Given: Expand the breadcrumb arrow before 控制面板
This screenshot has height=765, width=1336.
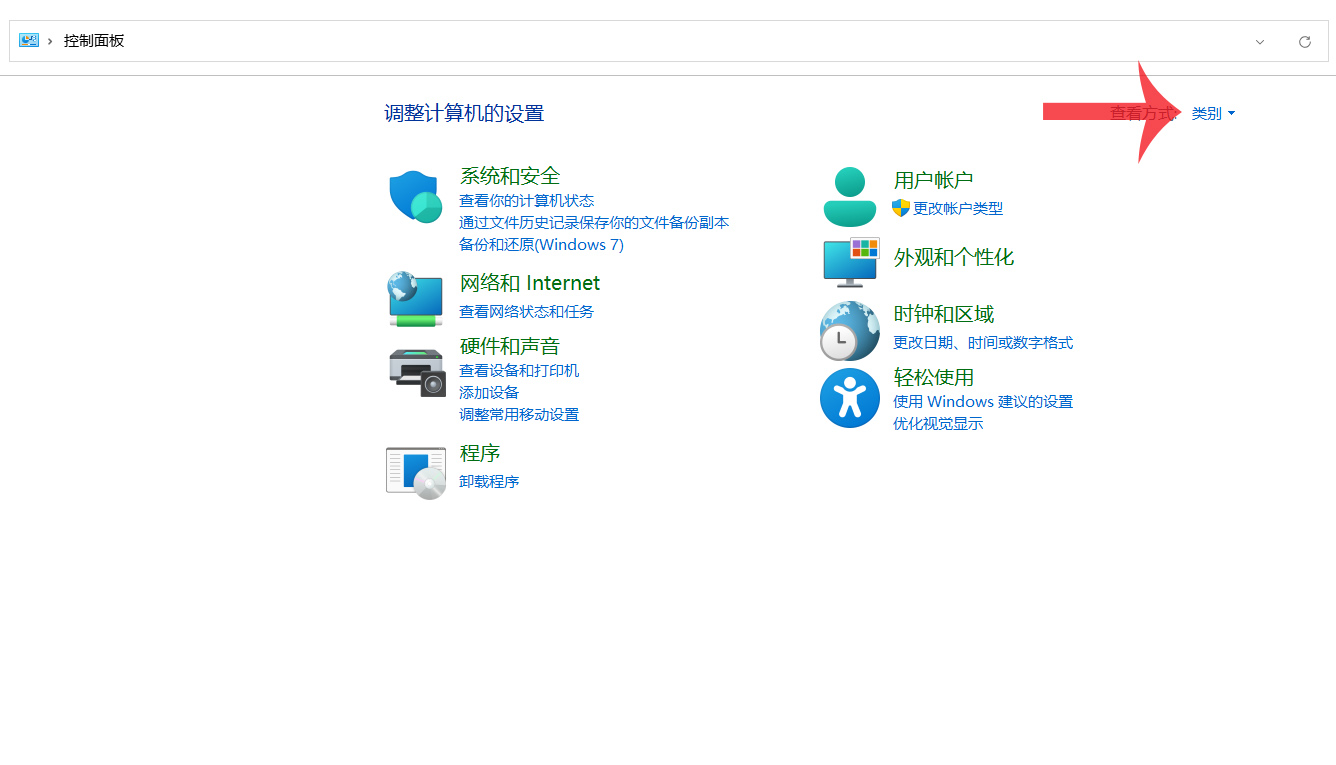Looking at the screenshot, I should pyautogui.click(x=50, y=41).
